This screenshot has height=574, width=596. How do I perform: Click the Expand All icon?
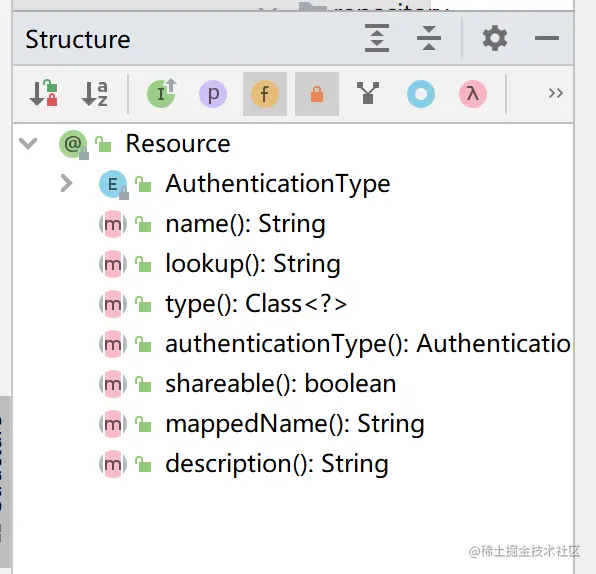click(x=377, y=38)
